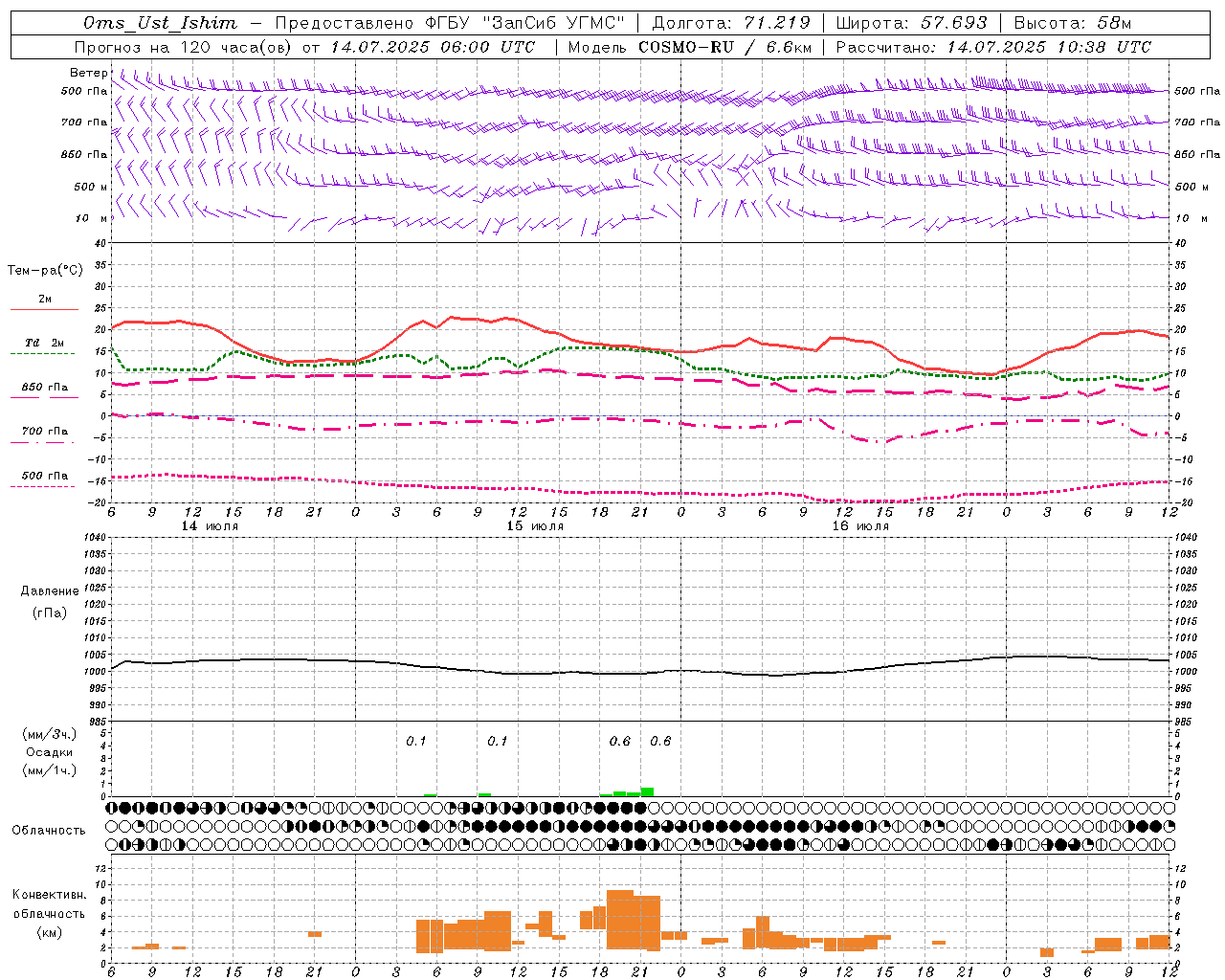Click the (км) unit under convective cloud label
Screen dimensions: 1225x980
49,931
